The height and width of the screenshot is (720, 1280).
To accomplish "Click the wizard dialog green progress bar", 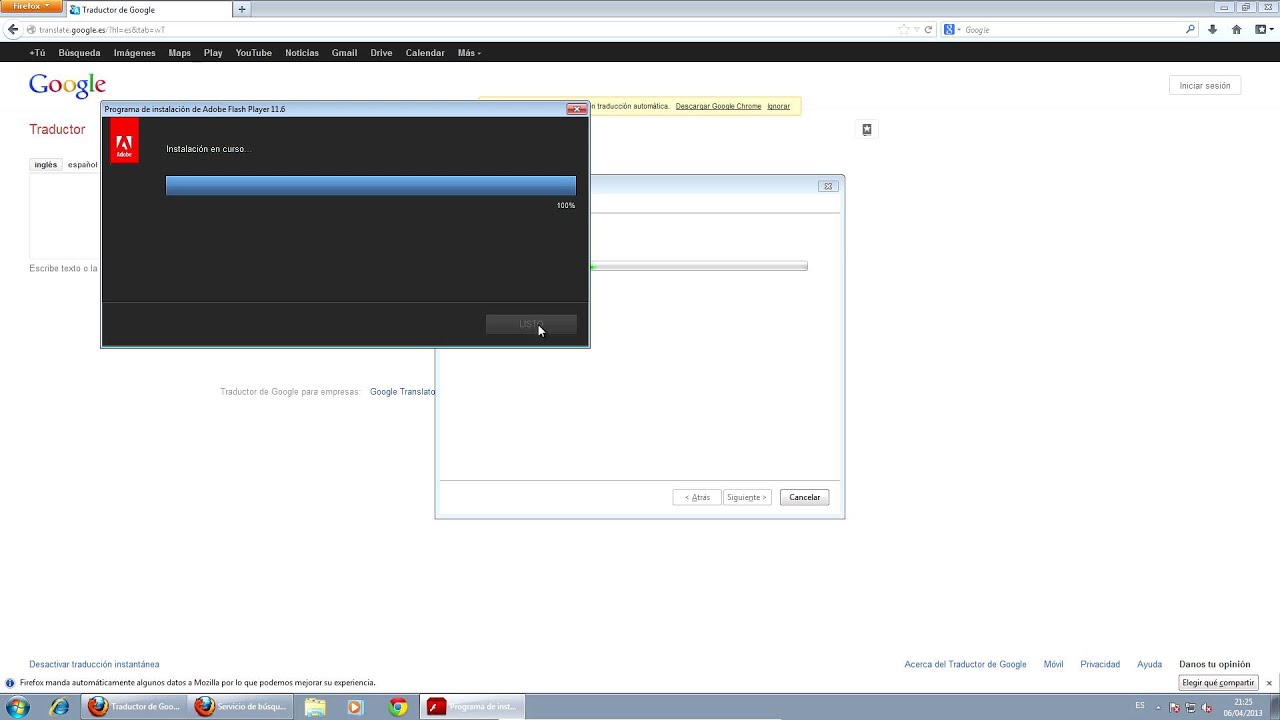I will [698, 266].
